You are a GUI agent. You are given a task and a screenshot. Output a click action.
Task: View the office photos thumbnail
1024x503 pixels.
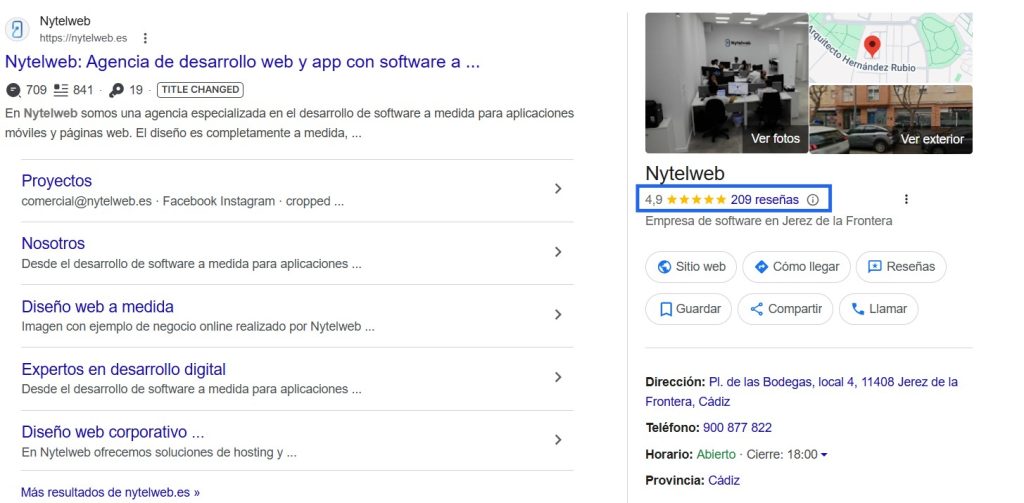click(726, 83)
